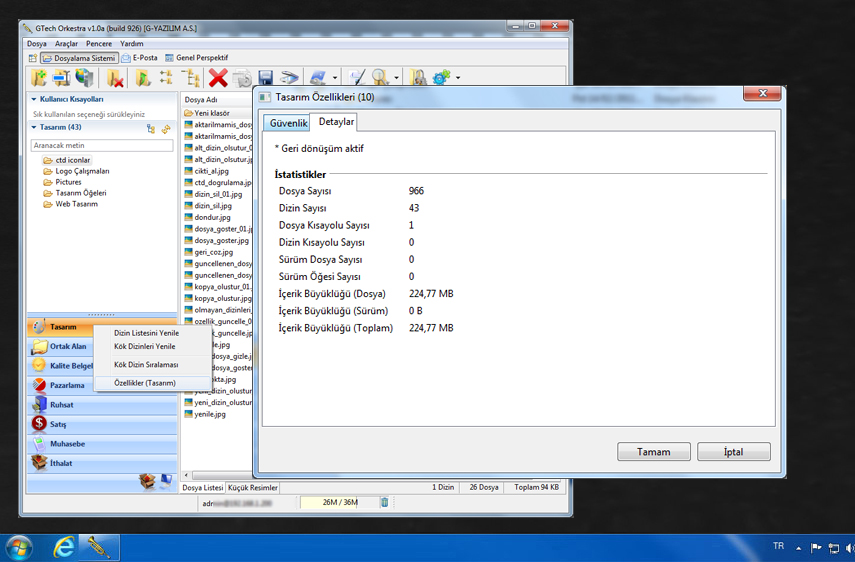The image size is (855, 562).
Task: Collapse the Tasarım (43) tree section
Action: [x=34, y=128]
